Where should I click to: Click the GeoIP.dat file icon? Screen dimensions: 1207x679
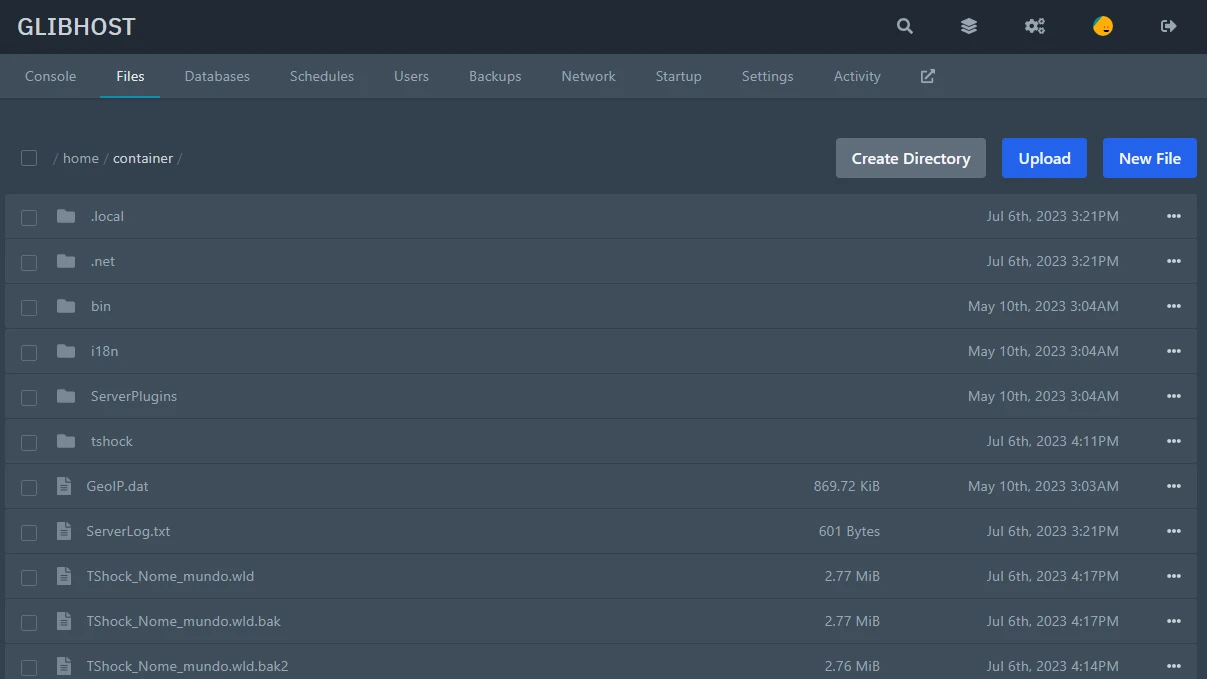[x=64, y=486]
